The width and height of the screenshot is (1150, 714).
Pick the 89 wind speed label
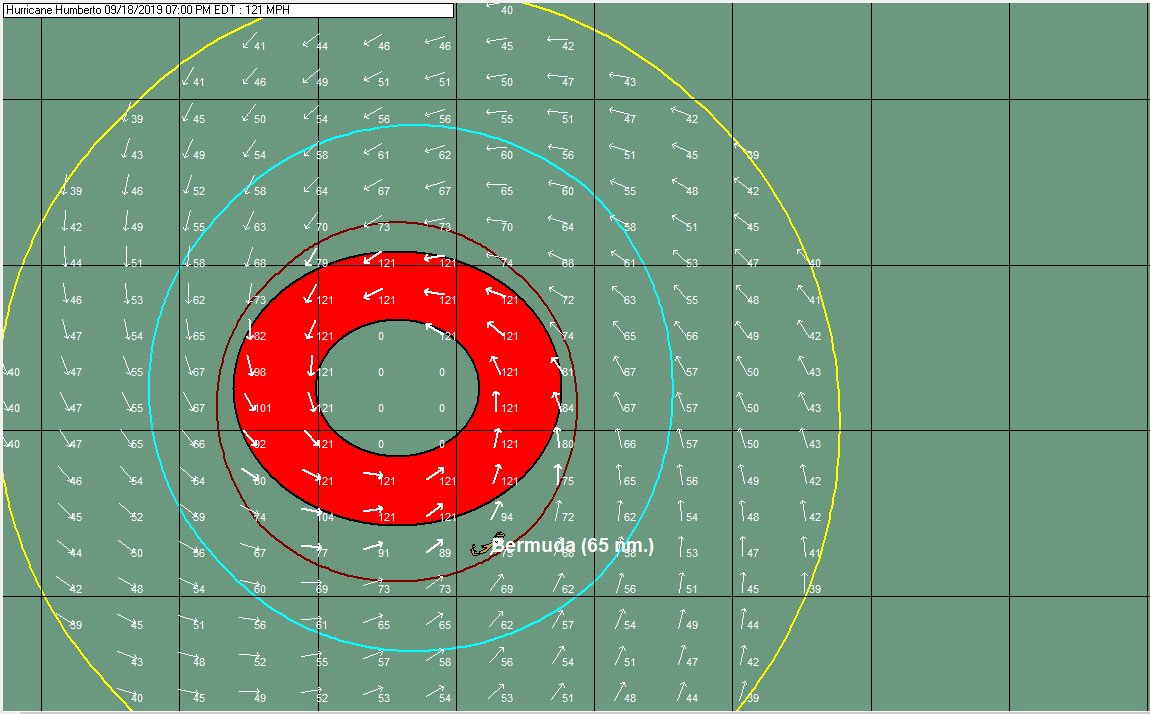tap(444, 553)
